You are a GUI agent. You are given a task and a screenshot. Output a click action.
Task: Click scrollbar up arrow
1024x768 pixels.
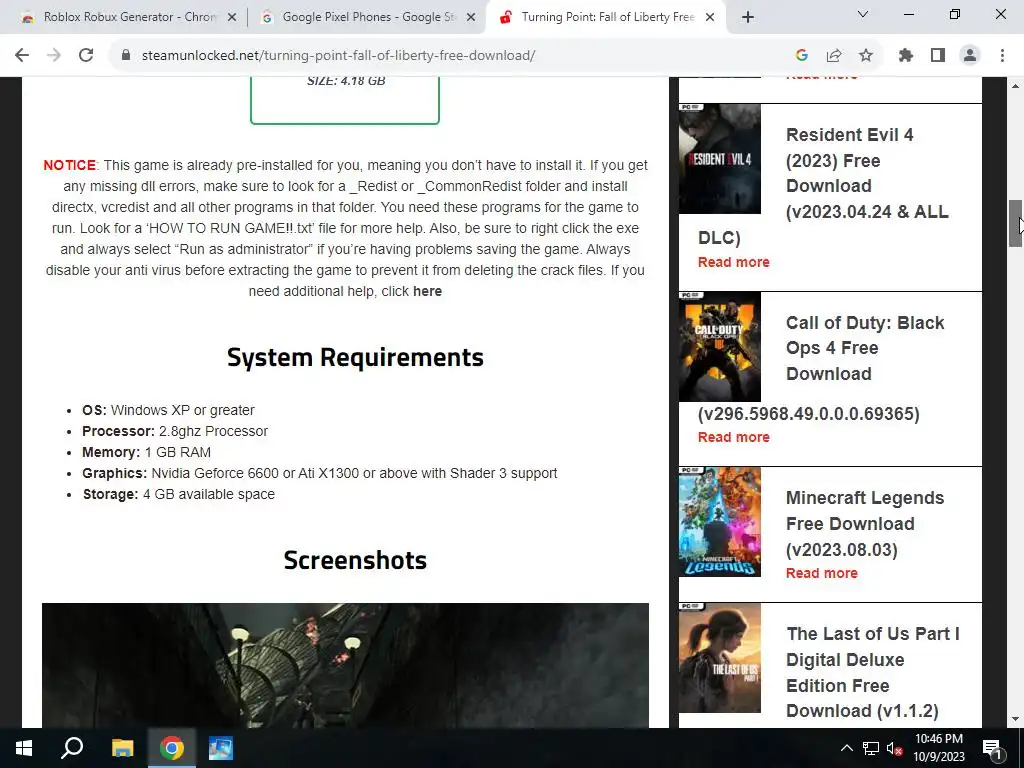tap(1015, 86)
